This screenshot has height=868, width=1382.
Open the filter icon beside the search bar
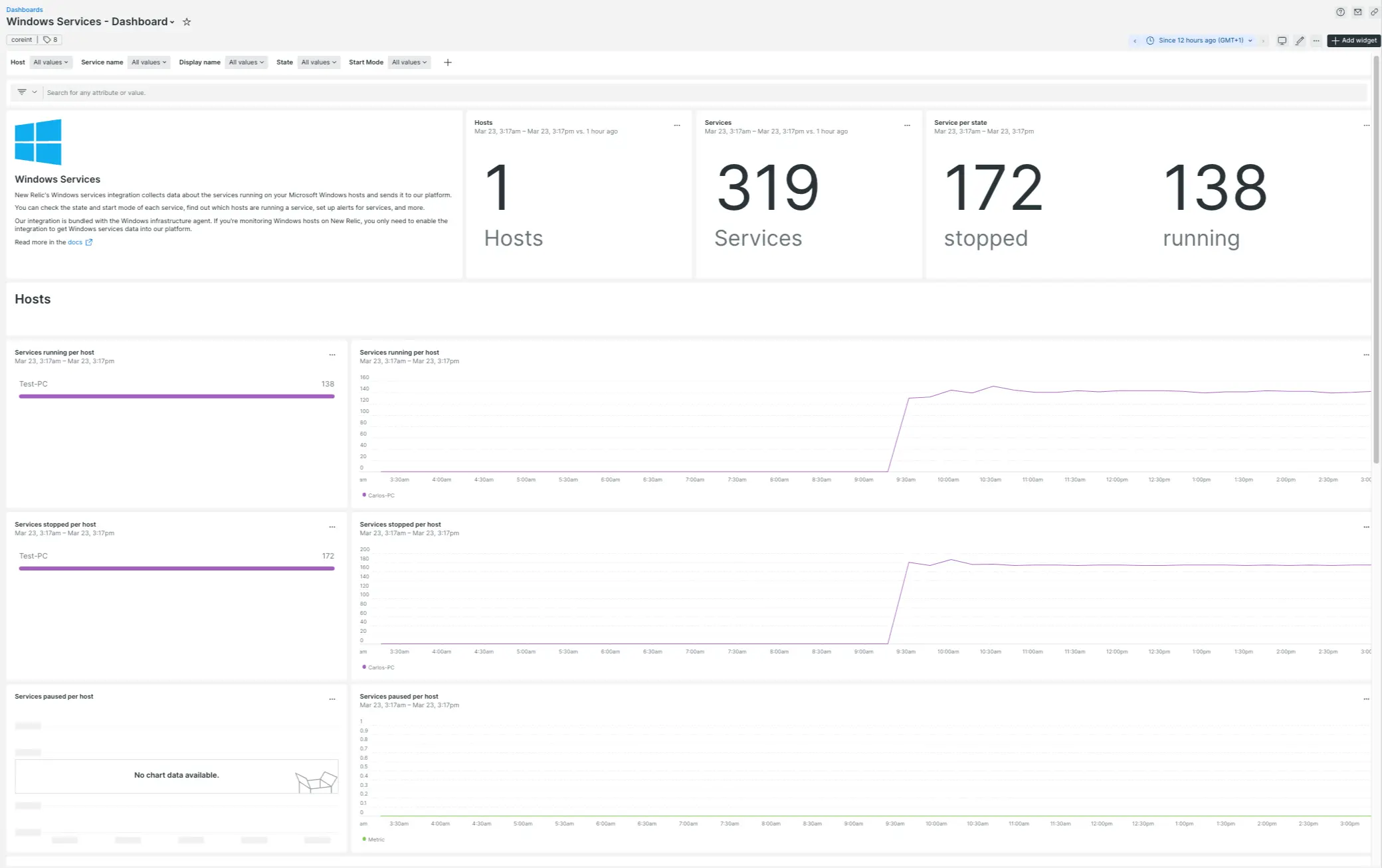point(23,92)
